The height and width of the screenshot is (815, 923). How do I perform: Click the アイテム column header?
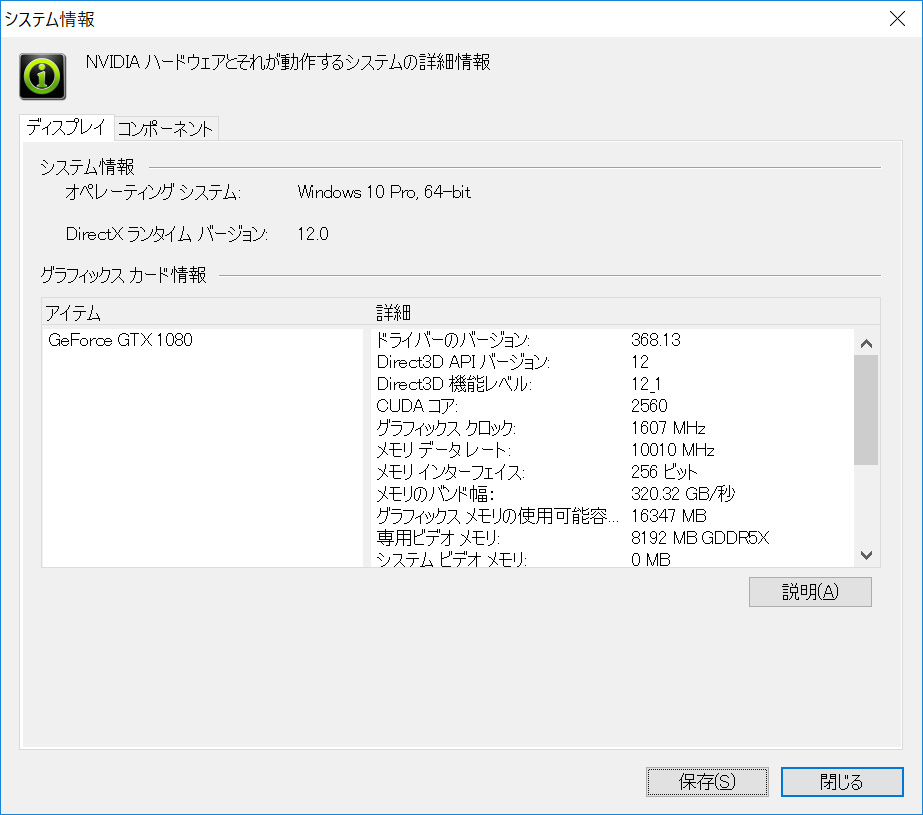(74, 312)
